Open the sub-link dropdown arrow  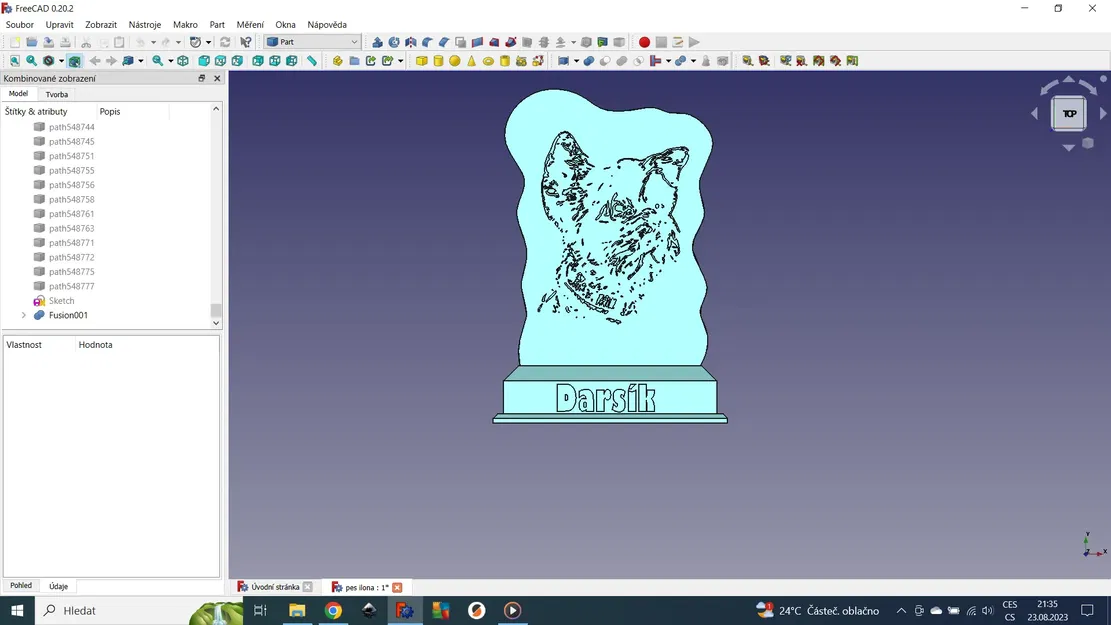tap(400, 61)
